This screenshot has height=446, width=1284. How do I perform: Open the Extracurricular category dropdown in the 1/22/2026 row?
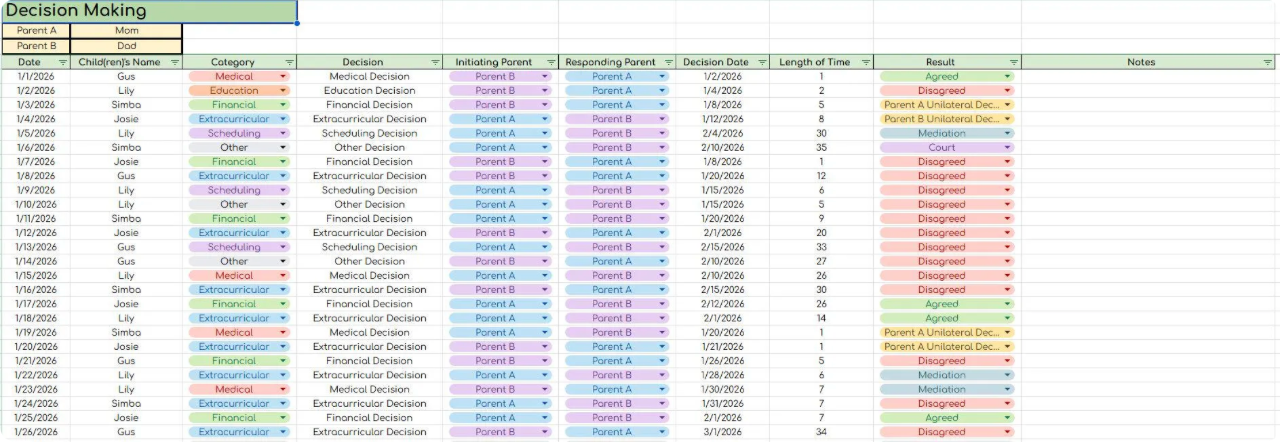pyautogui.click(x=283, y=375)
